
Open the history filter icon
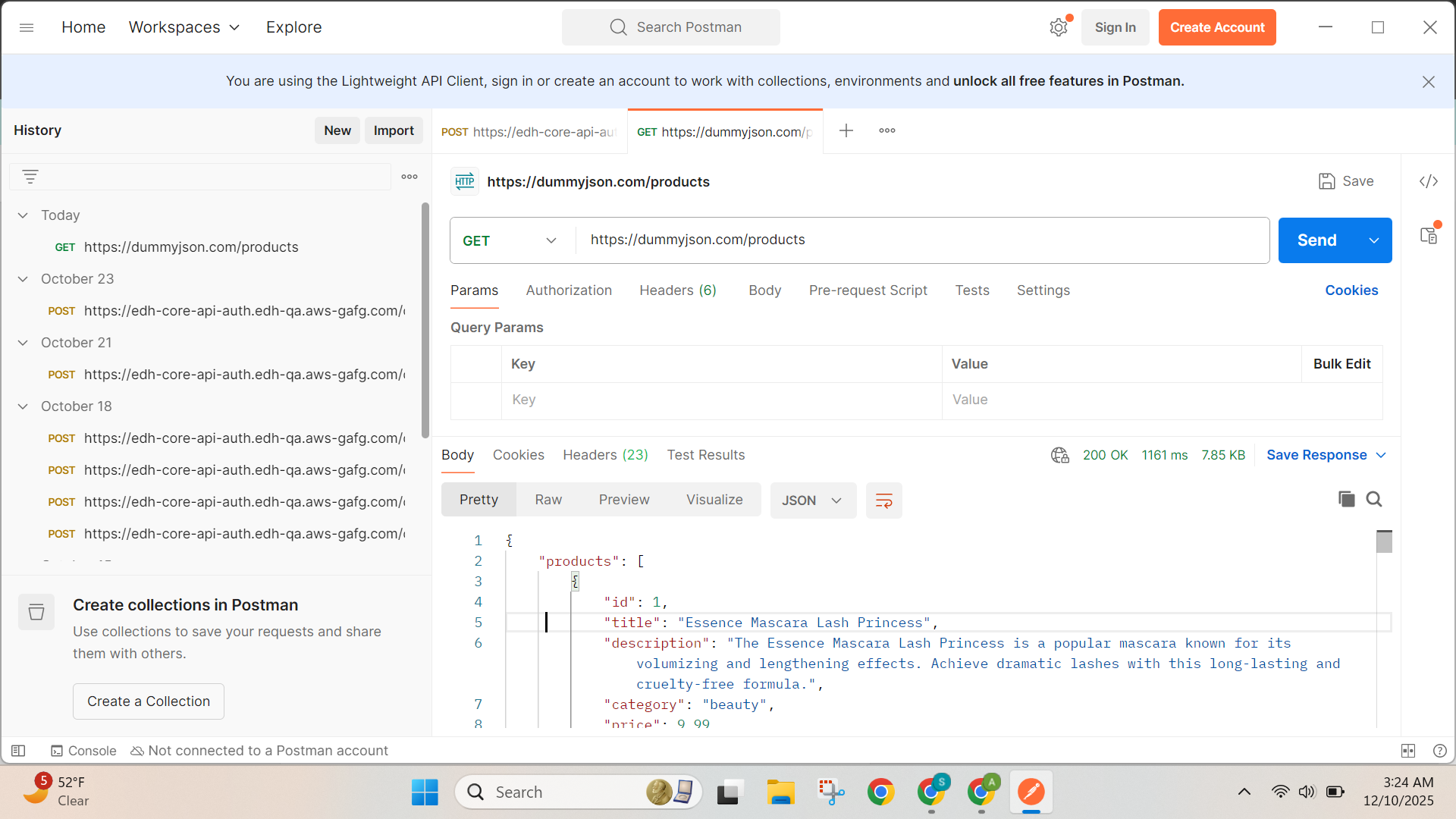pyautogui.click(x=30, y=177)
